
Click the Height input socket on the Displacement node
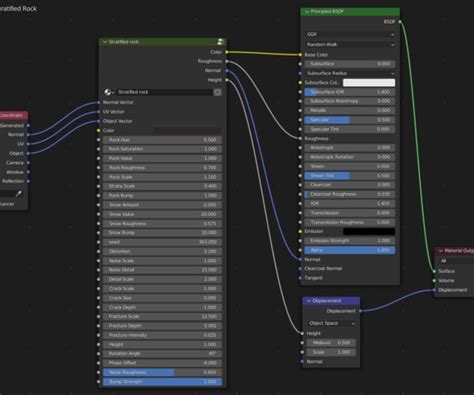[x=302, y=333]
